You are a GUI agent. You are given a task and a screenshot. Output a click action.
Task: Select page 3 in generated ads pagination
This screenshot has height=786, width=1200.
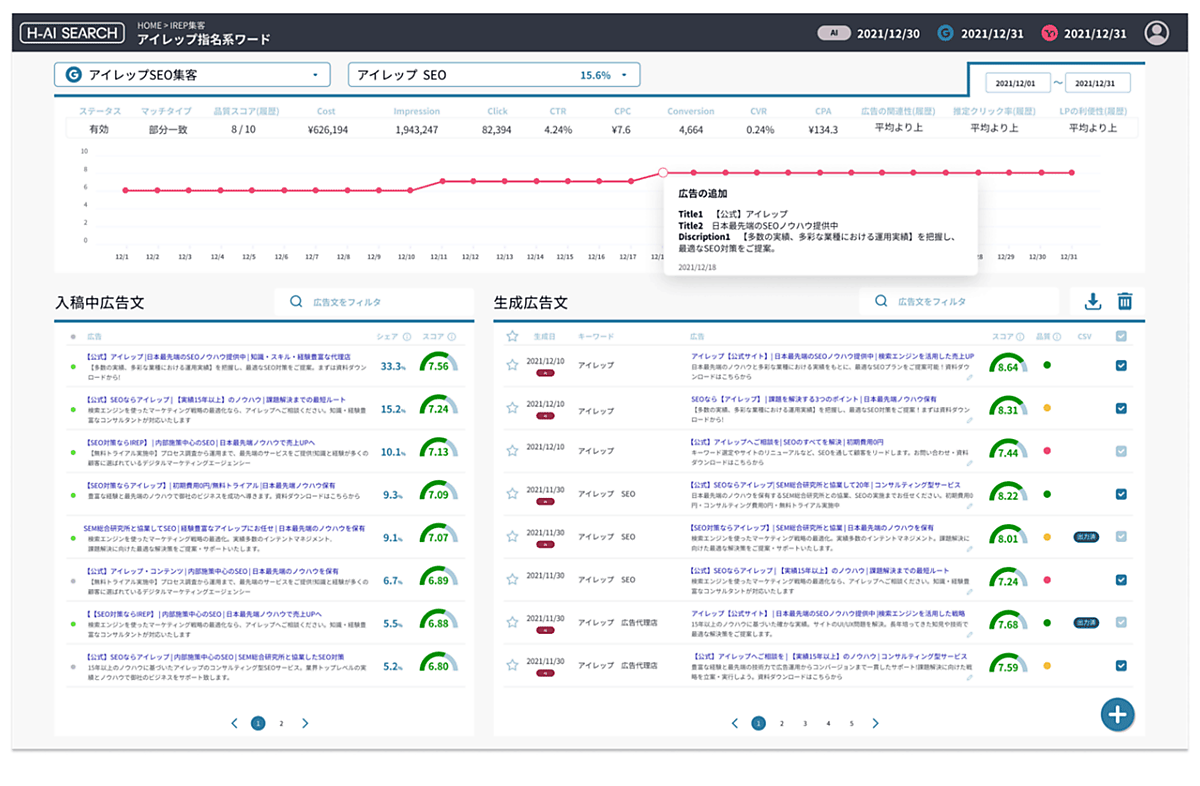804,723
